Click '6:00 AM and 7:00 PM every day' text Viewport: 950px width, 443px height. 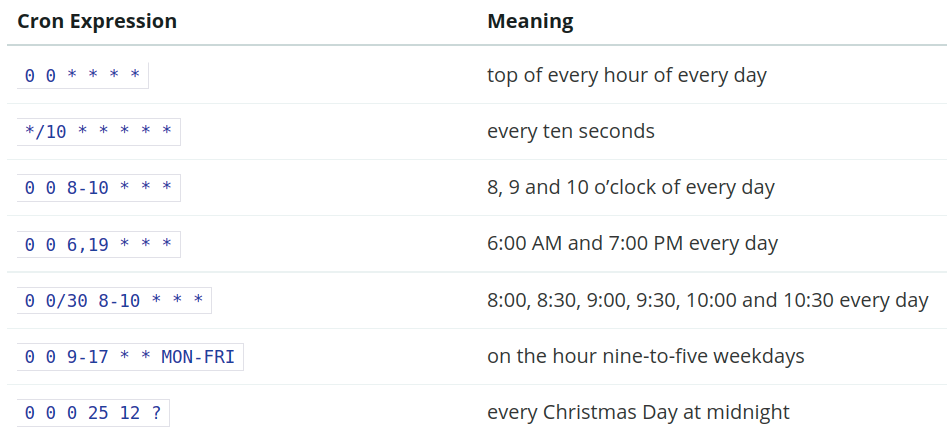click(x=633, y=244)
